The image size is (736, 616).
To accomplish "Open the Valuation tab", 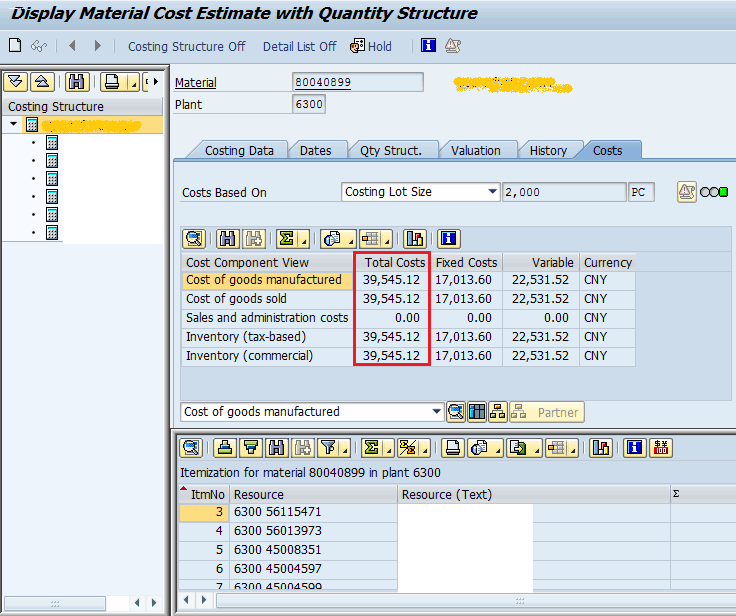I will click(475, 151).
